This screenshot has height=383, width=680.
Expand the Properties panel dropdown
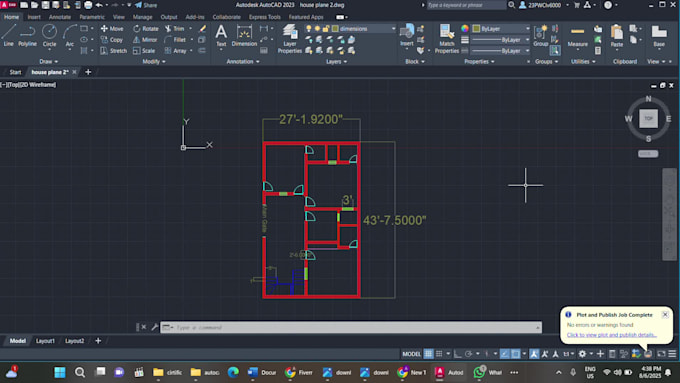tap(479, 62)
